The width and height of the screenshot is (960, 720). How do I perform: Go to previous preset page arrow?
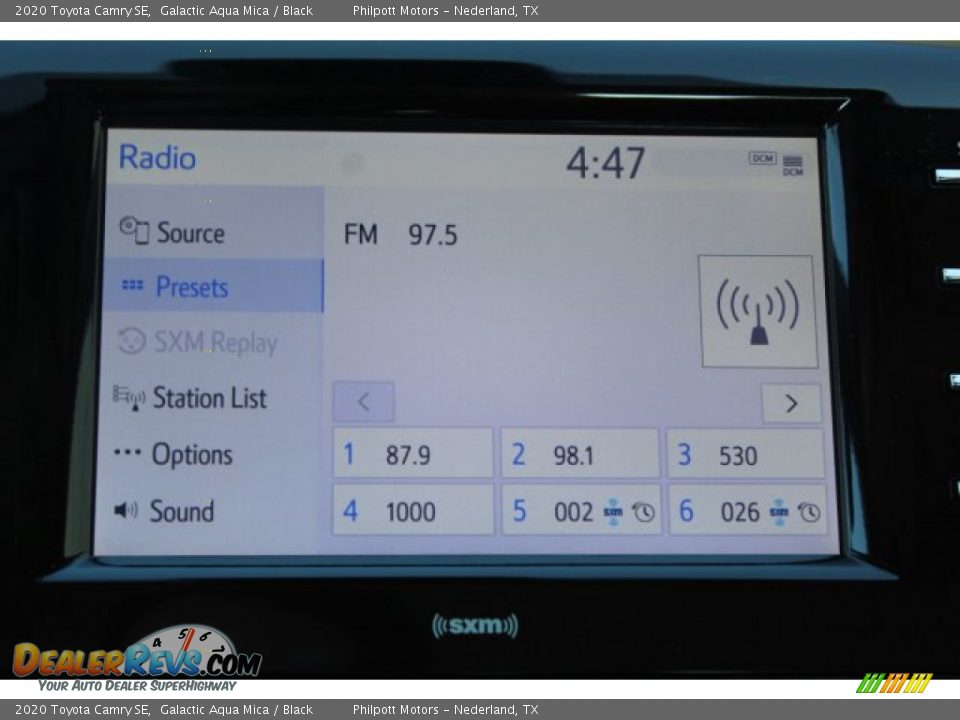(363, 402)
